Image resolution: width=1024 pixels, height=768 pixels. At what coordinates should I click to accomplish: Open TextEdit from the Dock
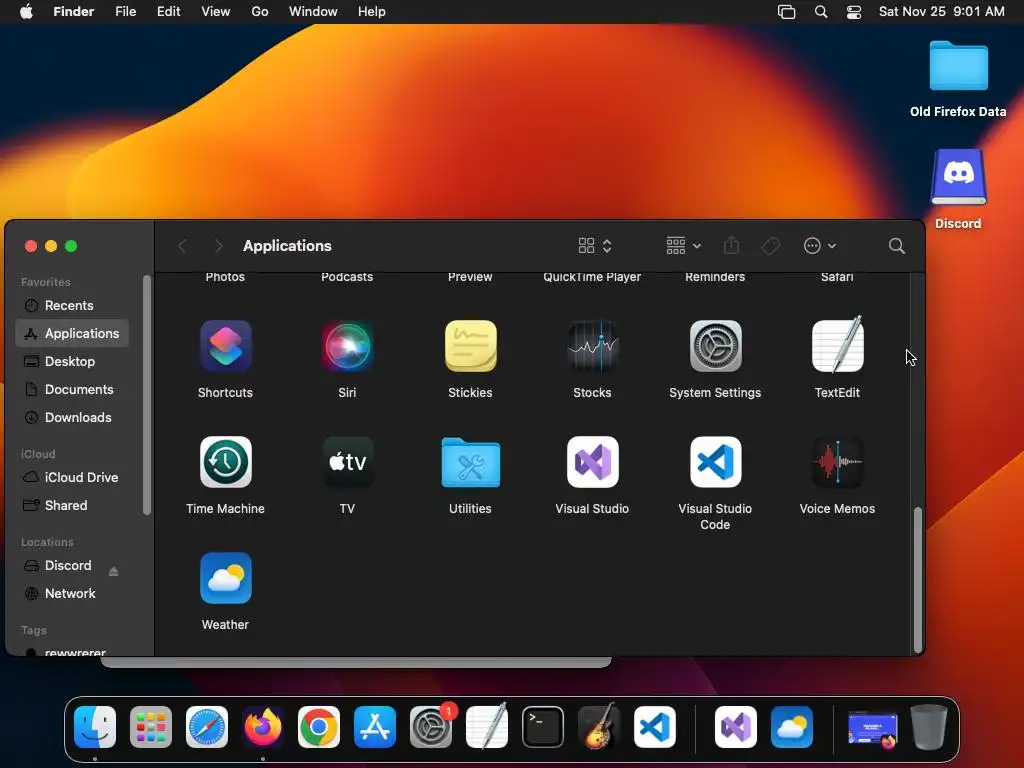(487, 726)
